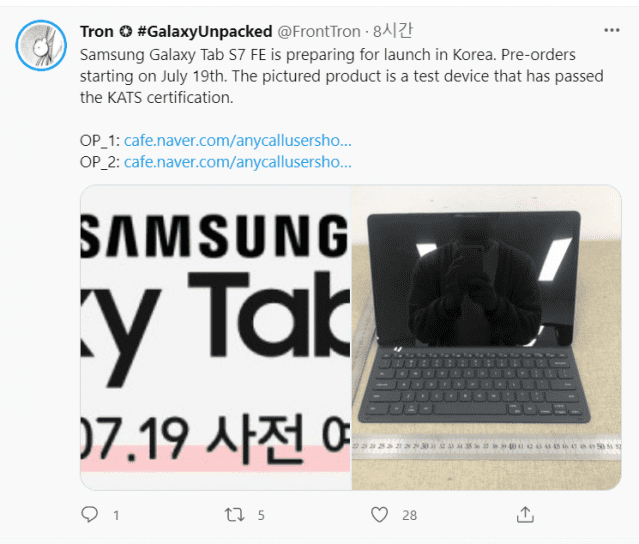Click the @FrontTron handle
This screenshot has width=639, height=544.
pos(319,31)
